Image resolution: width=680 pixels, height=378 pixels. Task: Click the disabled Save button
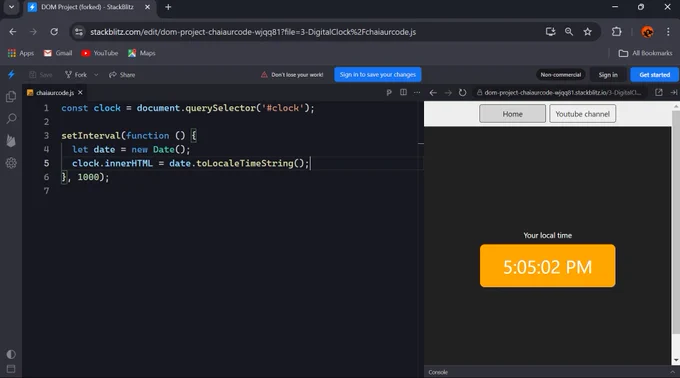(x=40, y=75)
